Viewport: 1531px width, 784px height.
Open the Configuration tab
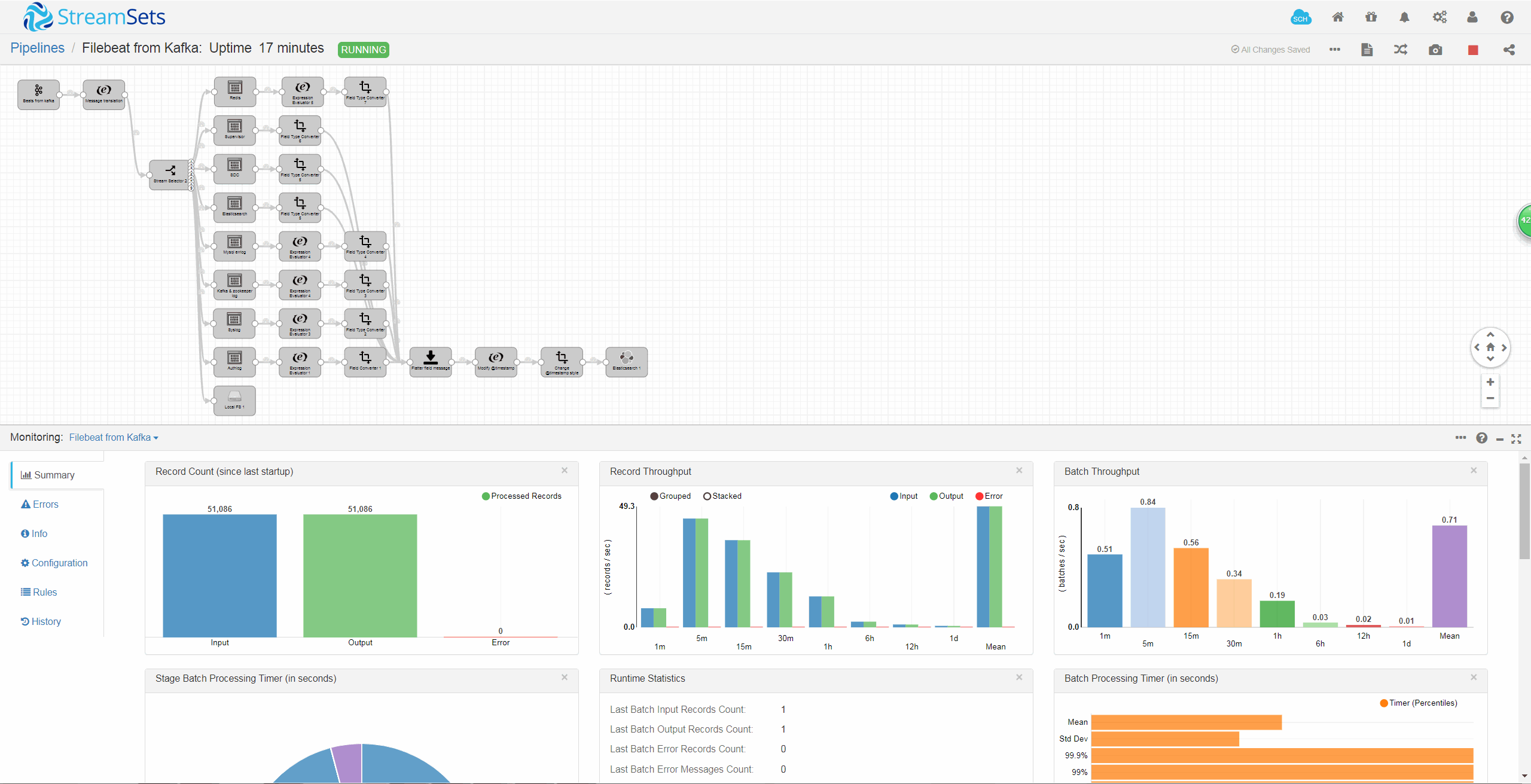point(54,563)
